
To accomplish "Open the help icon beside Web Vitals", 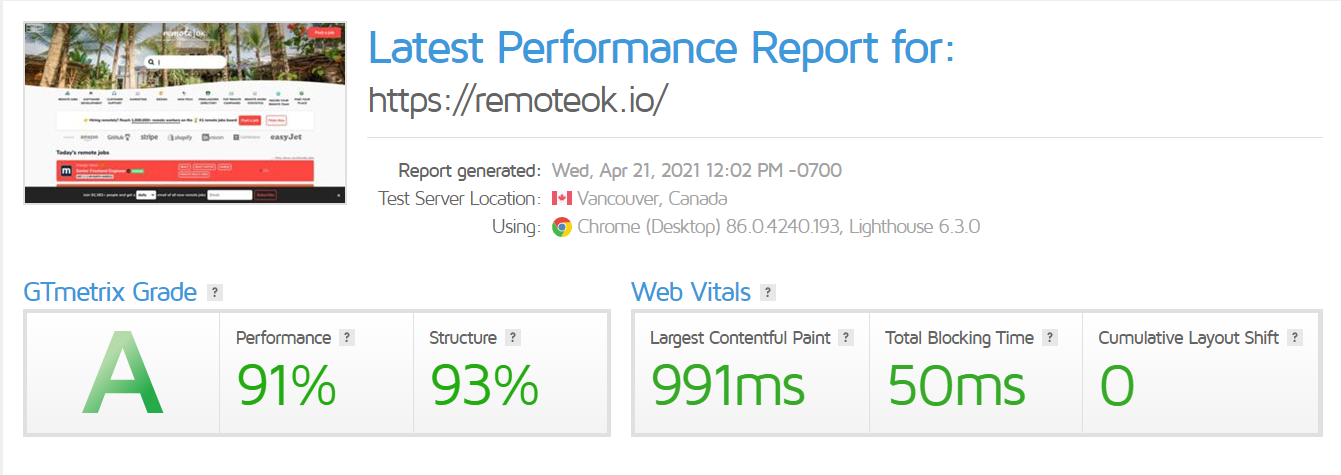I will pyautogui.click(x=768, y=293).
